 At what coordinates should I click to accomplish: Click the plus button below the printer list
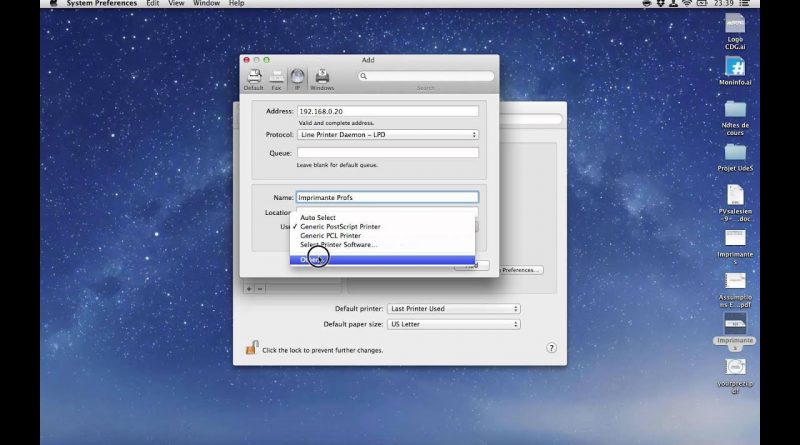pyautogui.click(x=249, y=289)
